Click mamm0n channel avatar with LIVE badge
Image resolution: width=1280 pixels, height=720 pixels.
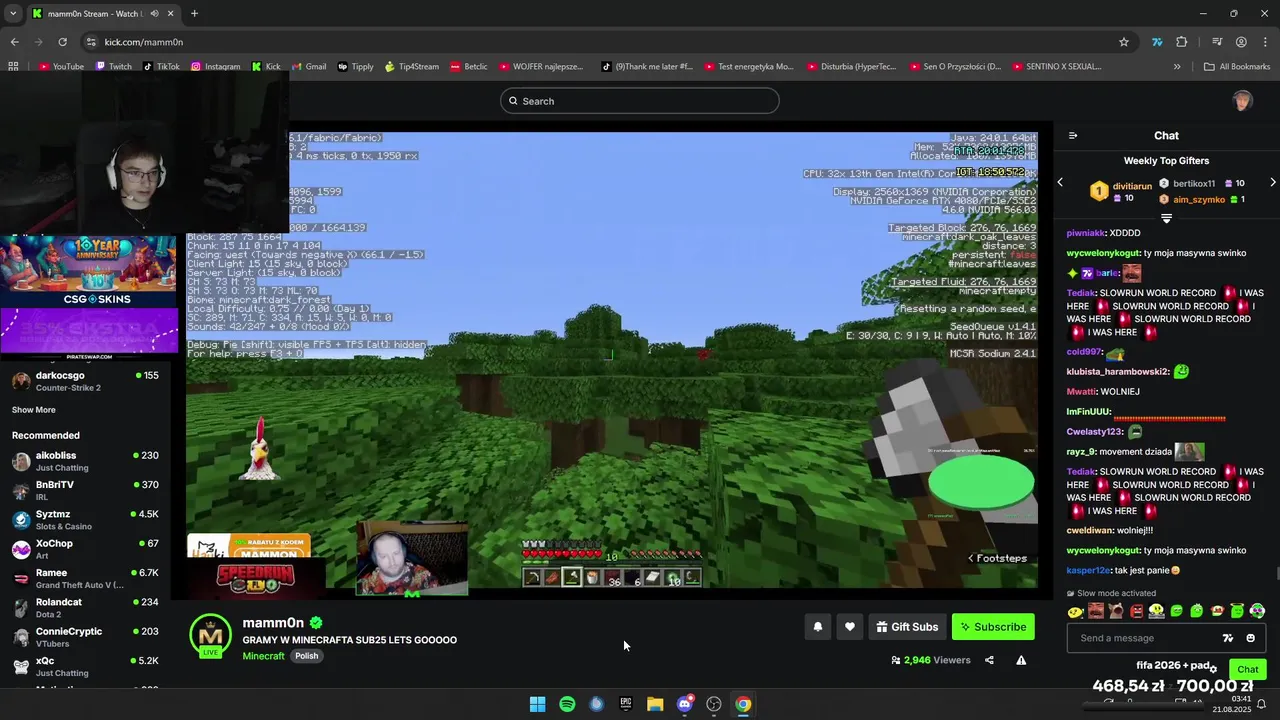[210, 636]
